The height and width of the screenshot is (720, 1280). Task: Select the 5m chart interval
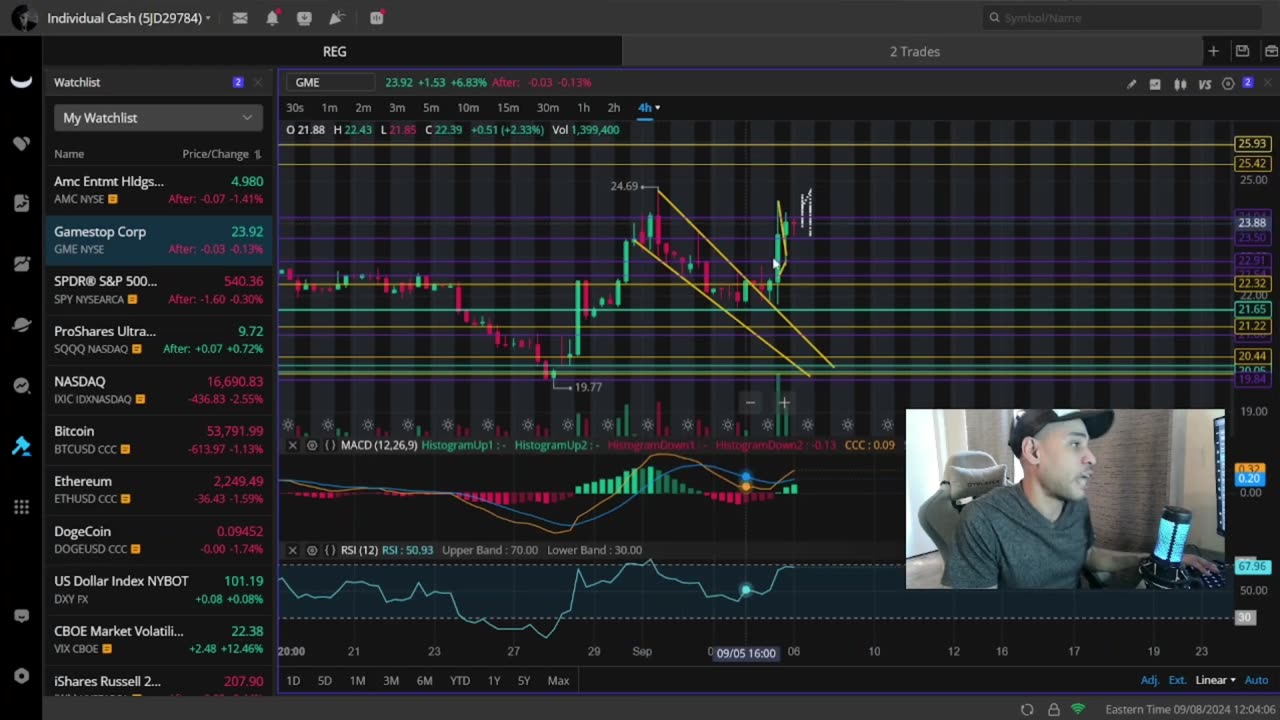(431, 108)
